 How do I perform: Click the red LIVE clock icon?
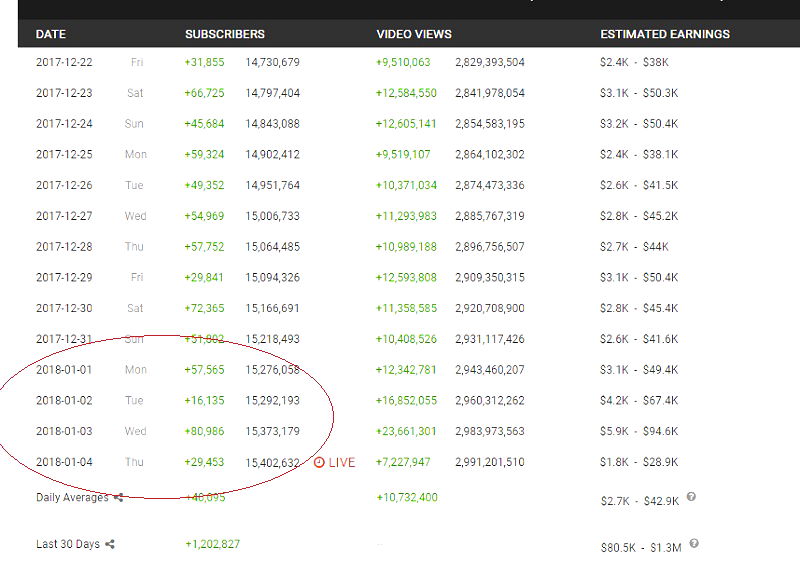pyautogui.click(x=319, y=462)
